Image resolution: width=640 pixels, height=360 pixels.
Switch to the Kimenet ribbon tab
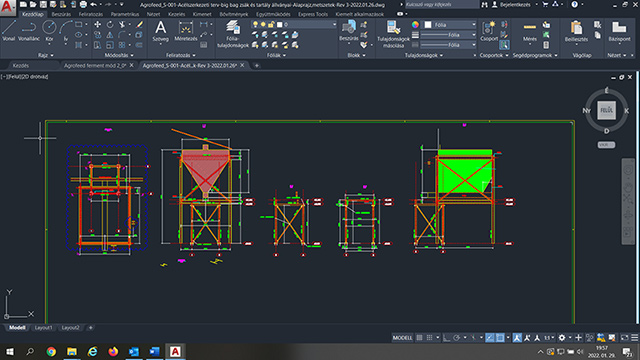(202, 14)
